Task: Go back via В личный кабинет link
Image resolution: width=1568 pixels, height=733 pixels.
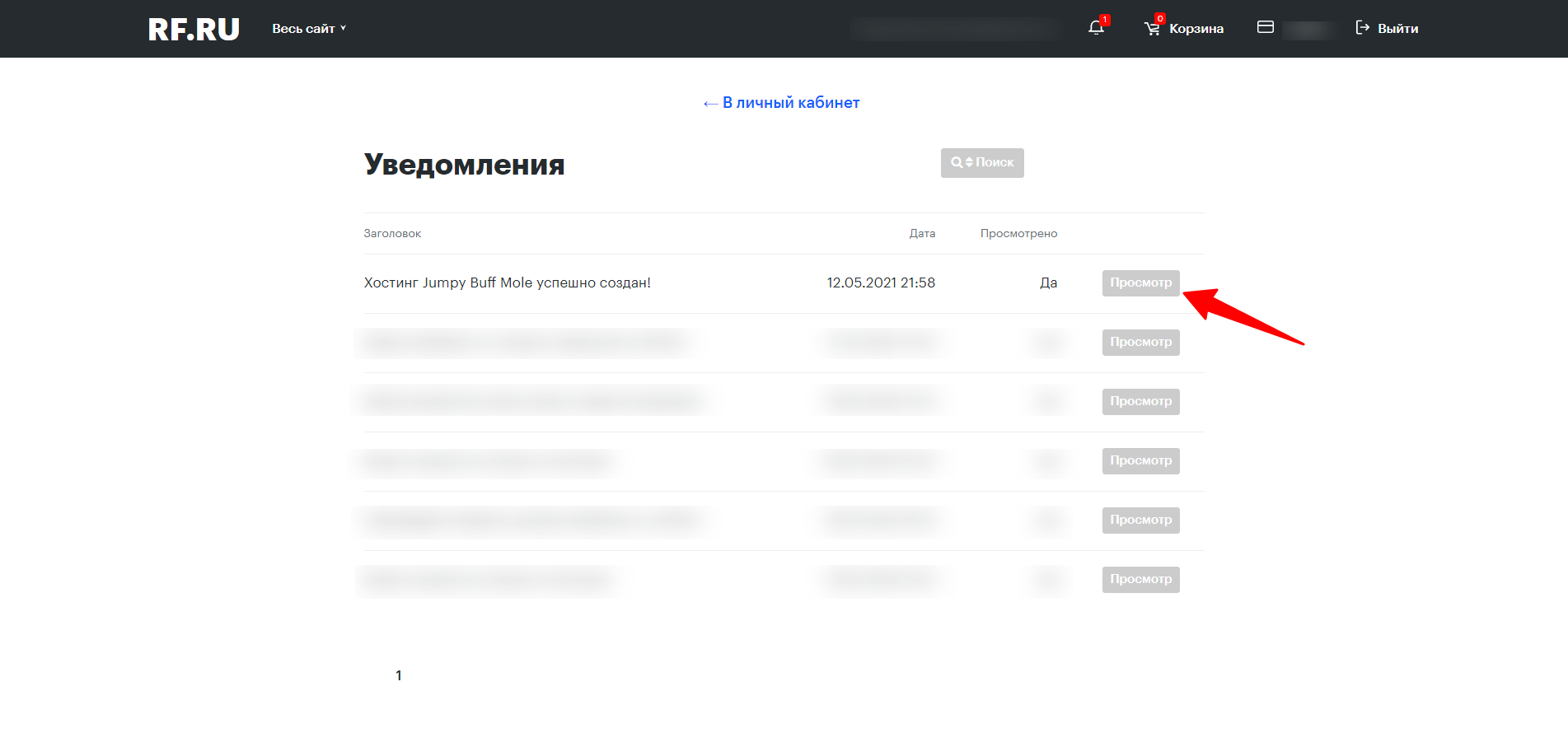Action: 781,103
